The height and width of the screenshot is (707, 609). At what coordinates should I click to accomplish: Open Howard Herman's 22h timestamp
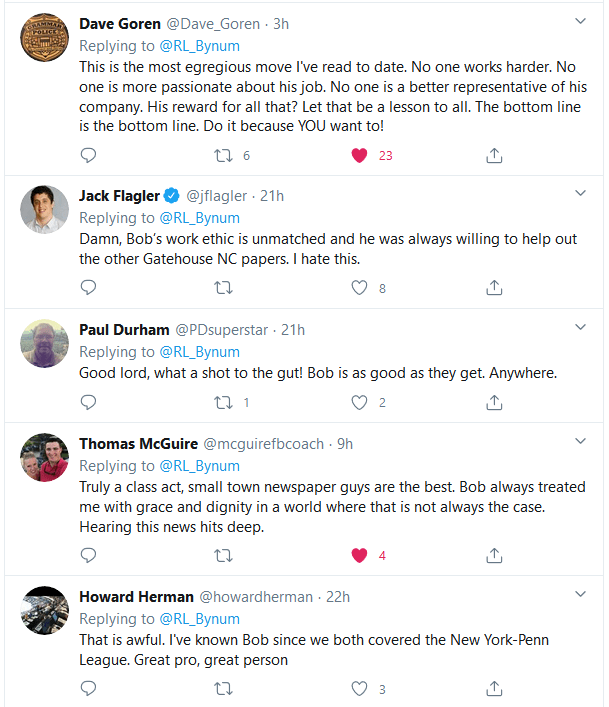click(338, 597)
